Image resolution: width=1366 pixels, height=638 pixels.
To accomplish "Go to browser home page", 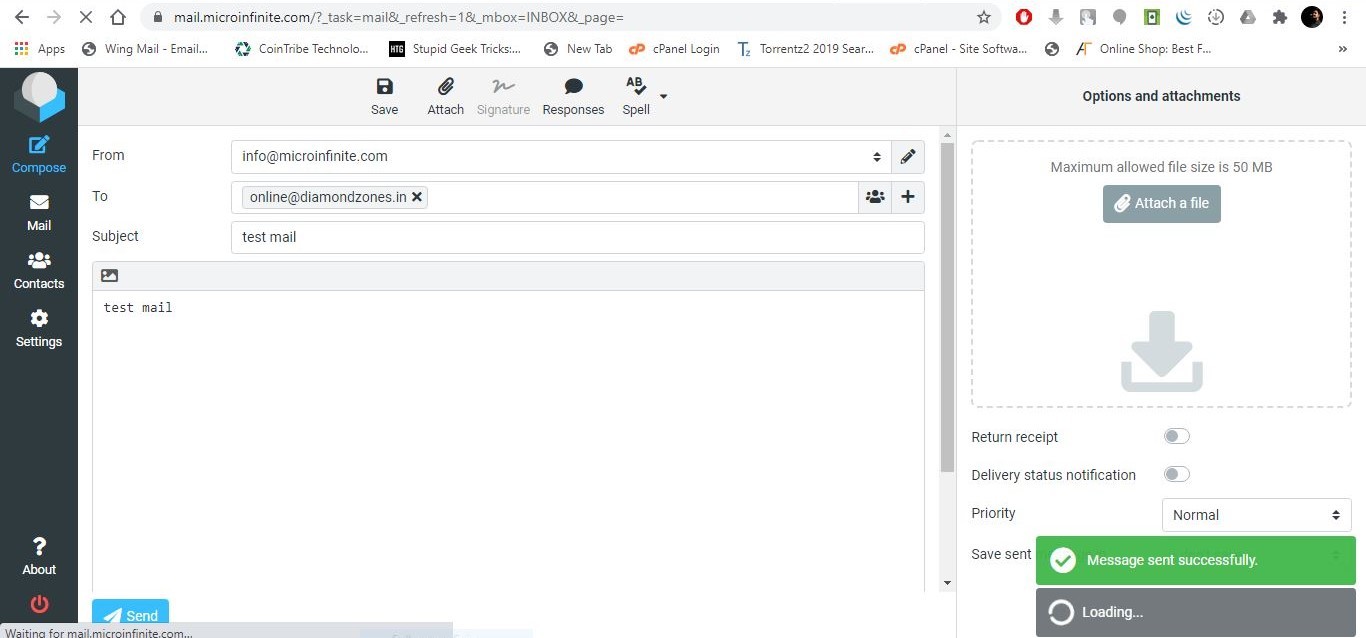I will (x=118, y=17).
